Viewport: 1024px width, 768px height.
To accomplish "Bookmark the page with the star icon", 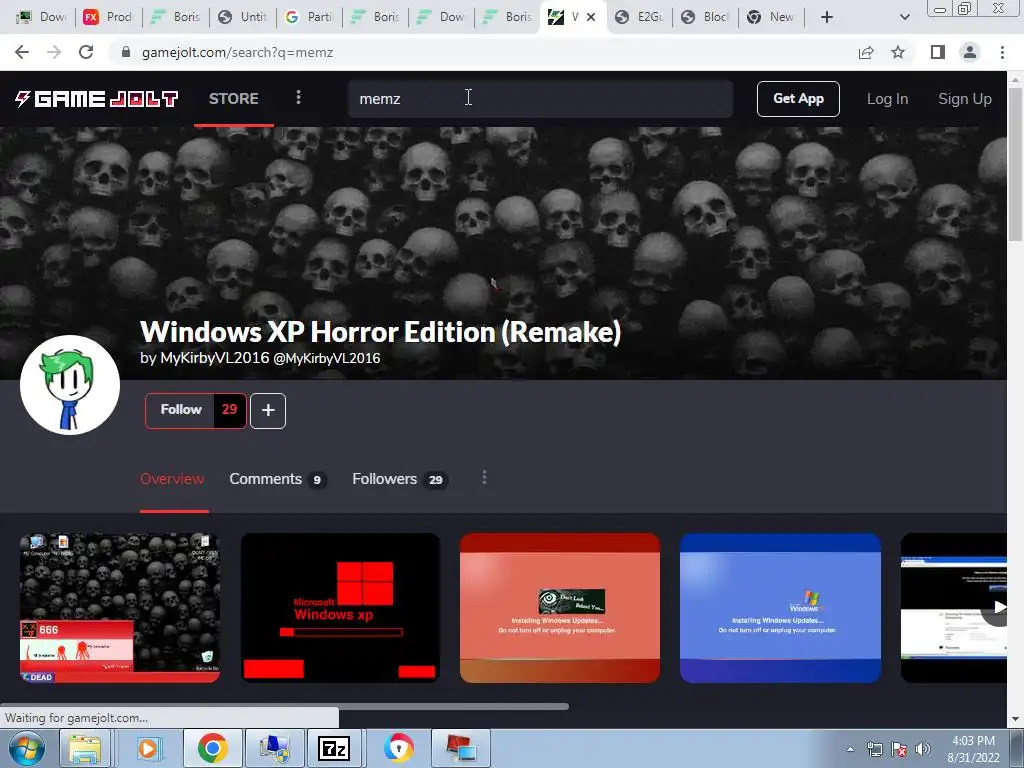I will [898, 52].
